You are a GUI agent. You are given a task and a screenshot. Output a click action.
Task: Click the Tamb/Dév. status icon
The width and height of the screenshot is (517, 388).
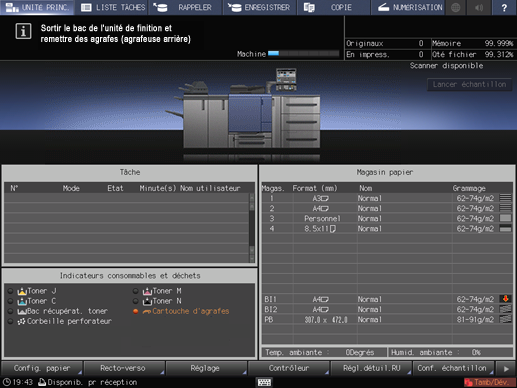point(489,382)
